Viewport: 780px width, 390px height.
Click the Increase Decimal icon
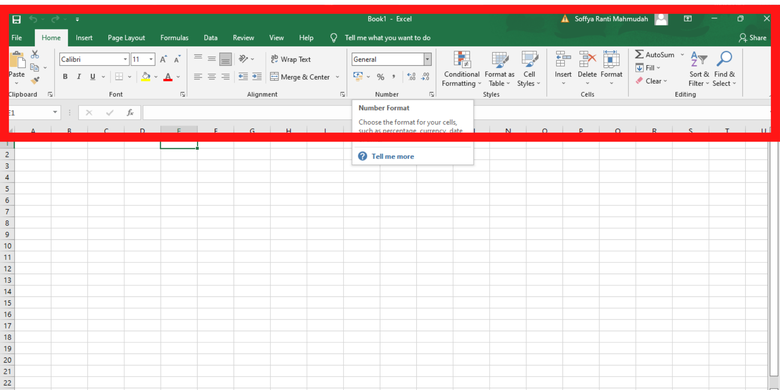pyautogui.click(x=411, y=77)
